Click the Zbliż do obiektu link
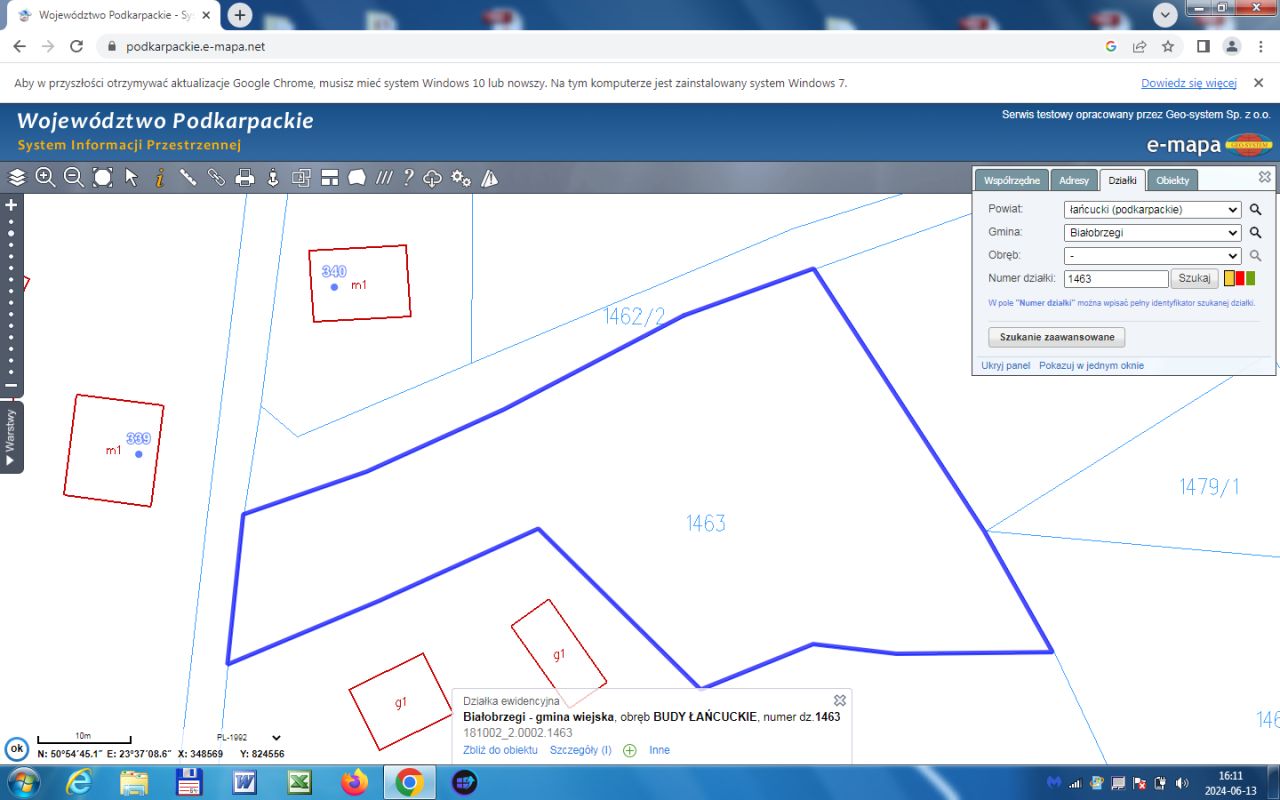 (x=500, y=750)
